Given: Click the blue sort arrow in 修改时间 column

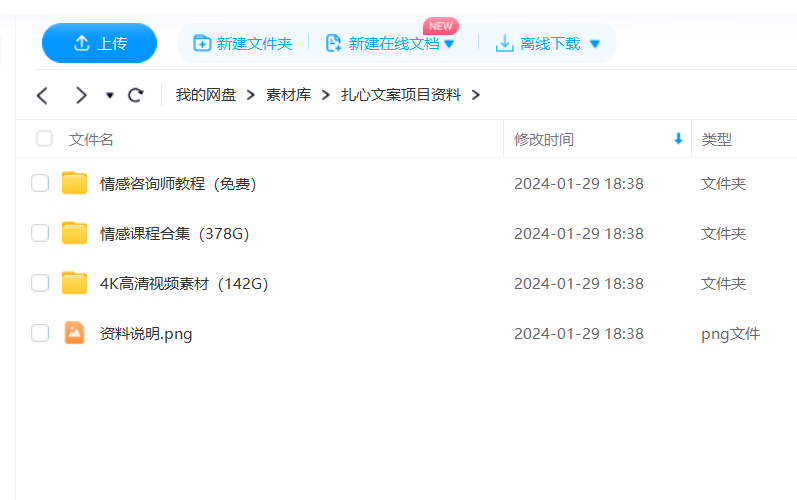Looking at the screenshot, I should (678, 139).
